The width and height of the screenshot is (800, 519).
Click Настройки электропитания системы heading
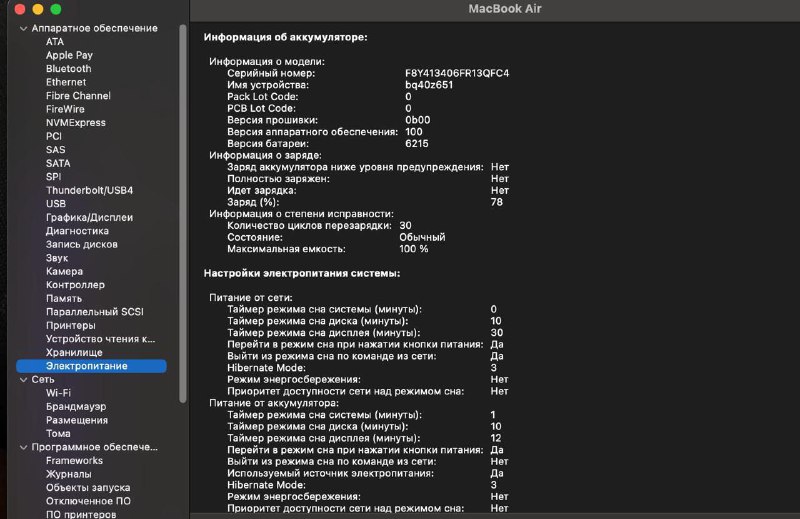tap(302, 274)
